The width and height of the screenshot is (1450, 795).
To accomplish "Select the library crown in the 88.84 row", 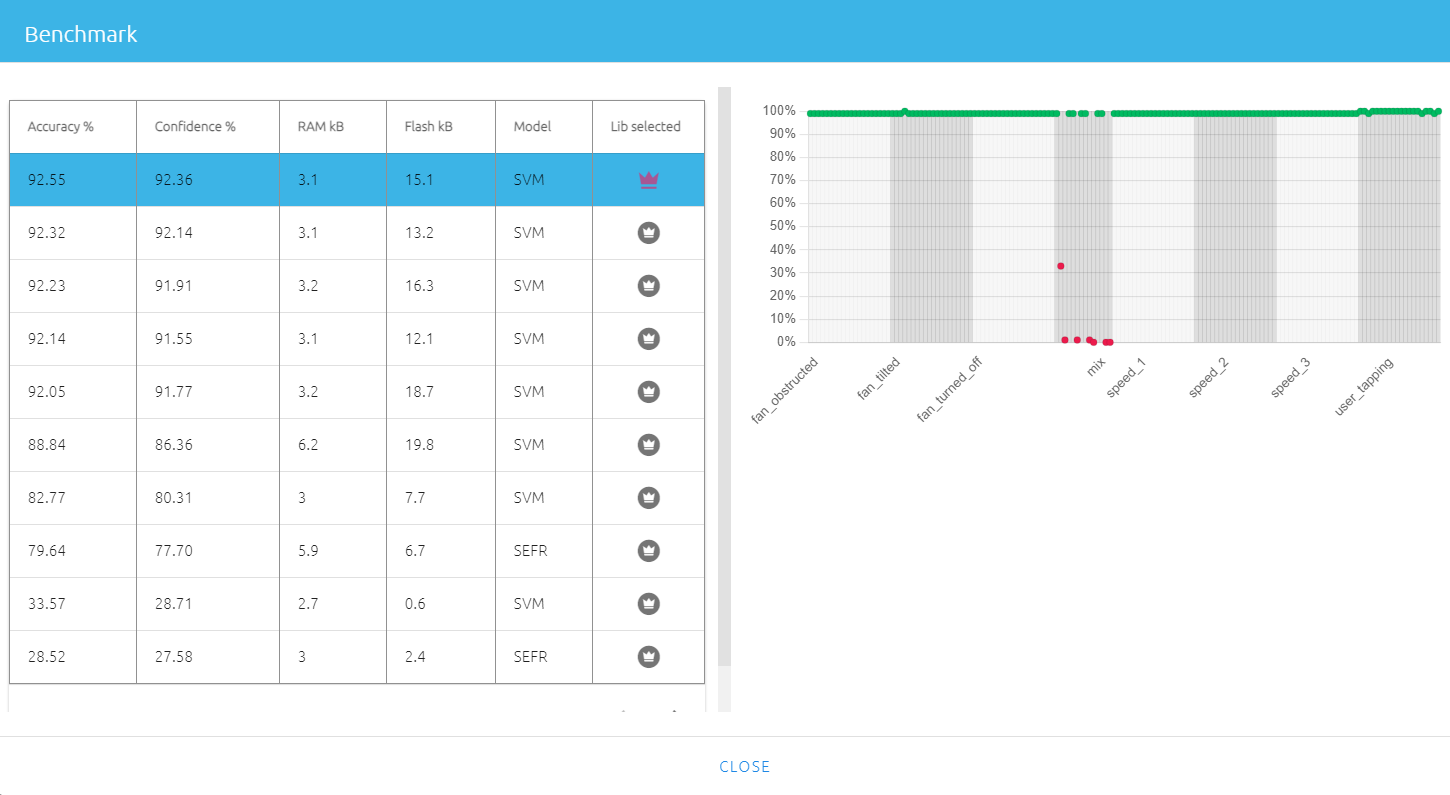I will [x=649, y=445].
